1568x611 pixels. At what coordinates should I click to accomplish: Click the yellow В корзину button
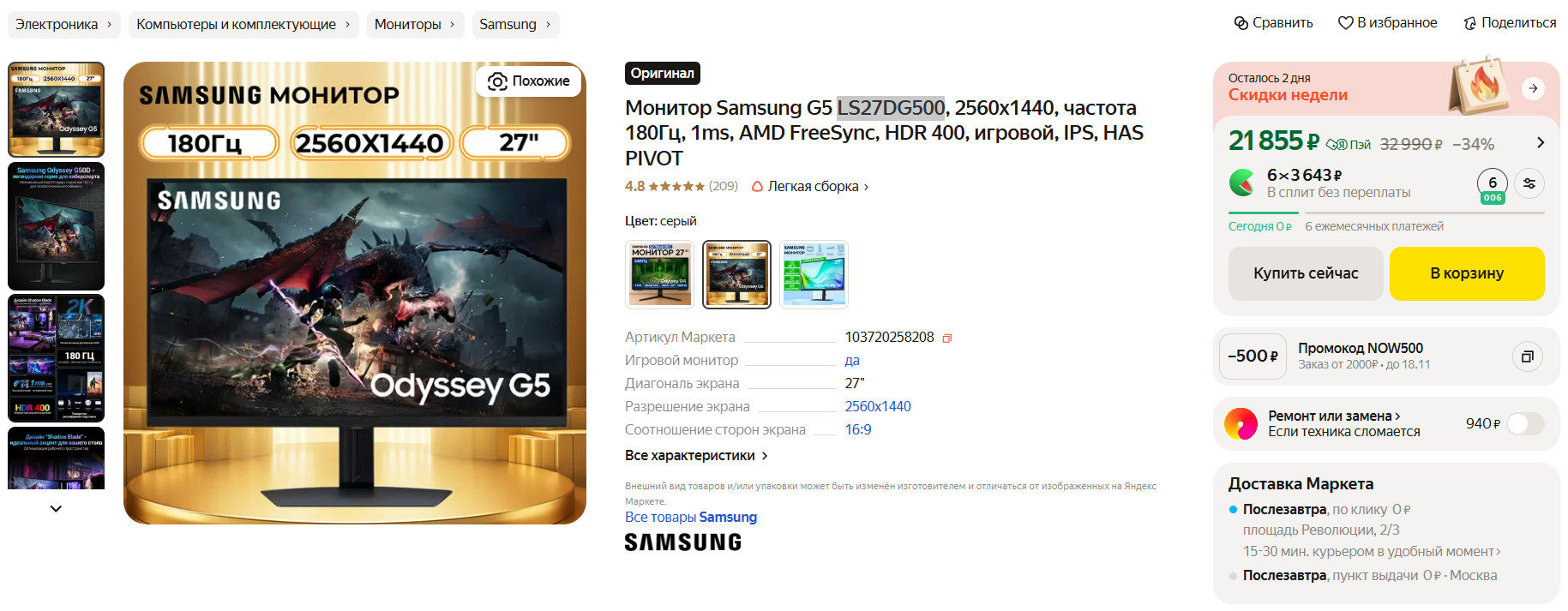1467,273
